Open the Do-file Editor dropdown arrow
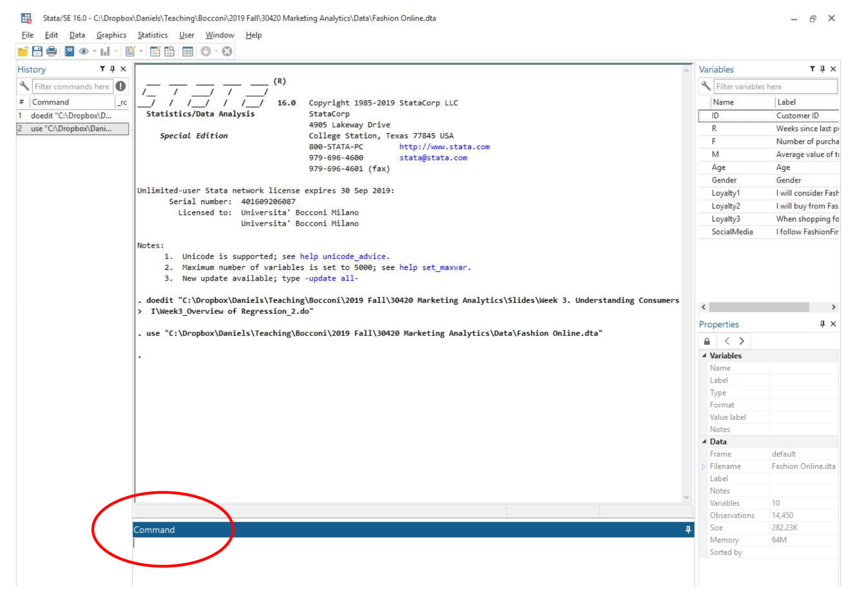The height and width of the screenshot is (602, 860). pos(141,52)
